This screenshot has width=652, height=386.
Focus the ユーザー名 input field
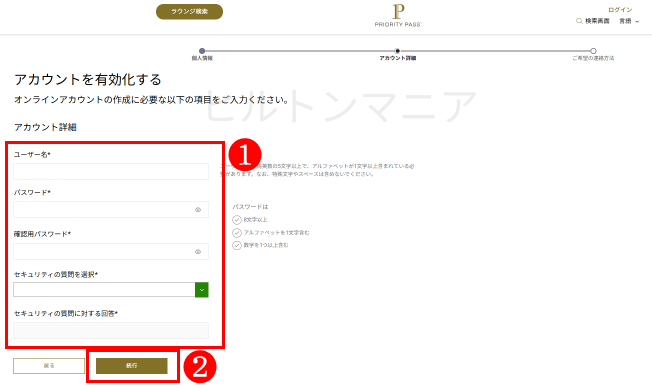(x=111, y=172)
